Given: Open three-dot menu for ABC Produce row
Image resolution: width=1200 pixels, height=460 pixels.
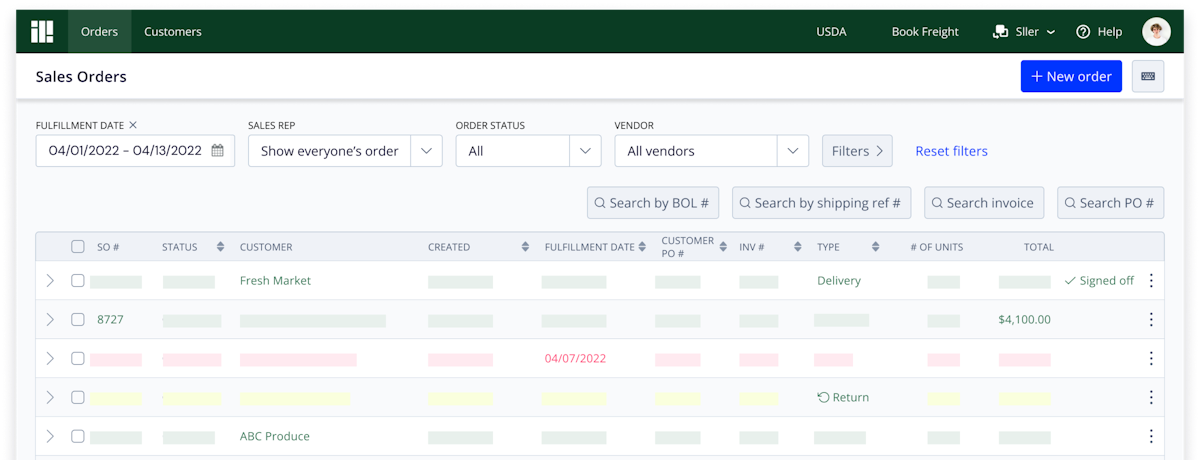Looking at the screenshot, I should point(1151,437).
